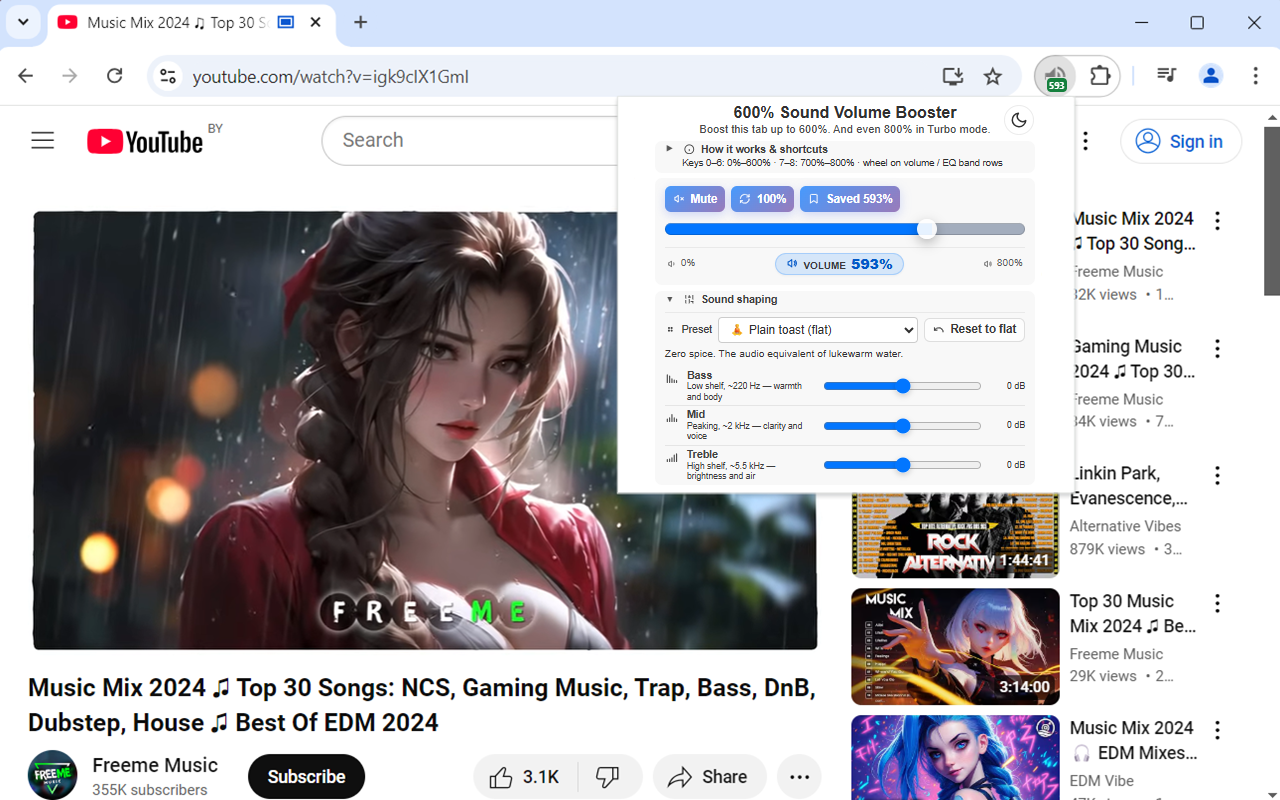This screenshot has height=800, width=1280.
Task: Go forward to the next page
Action: (x=70, y=76)
